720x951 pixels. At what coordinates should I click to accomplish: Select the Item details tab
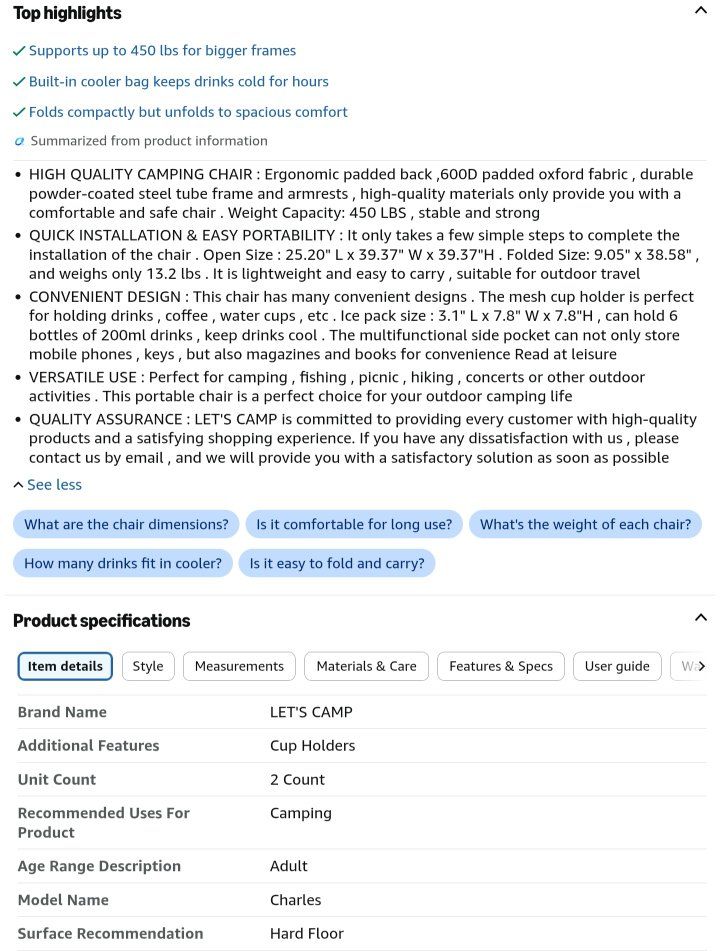65,666
